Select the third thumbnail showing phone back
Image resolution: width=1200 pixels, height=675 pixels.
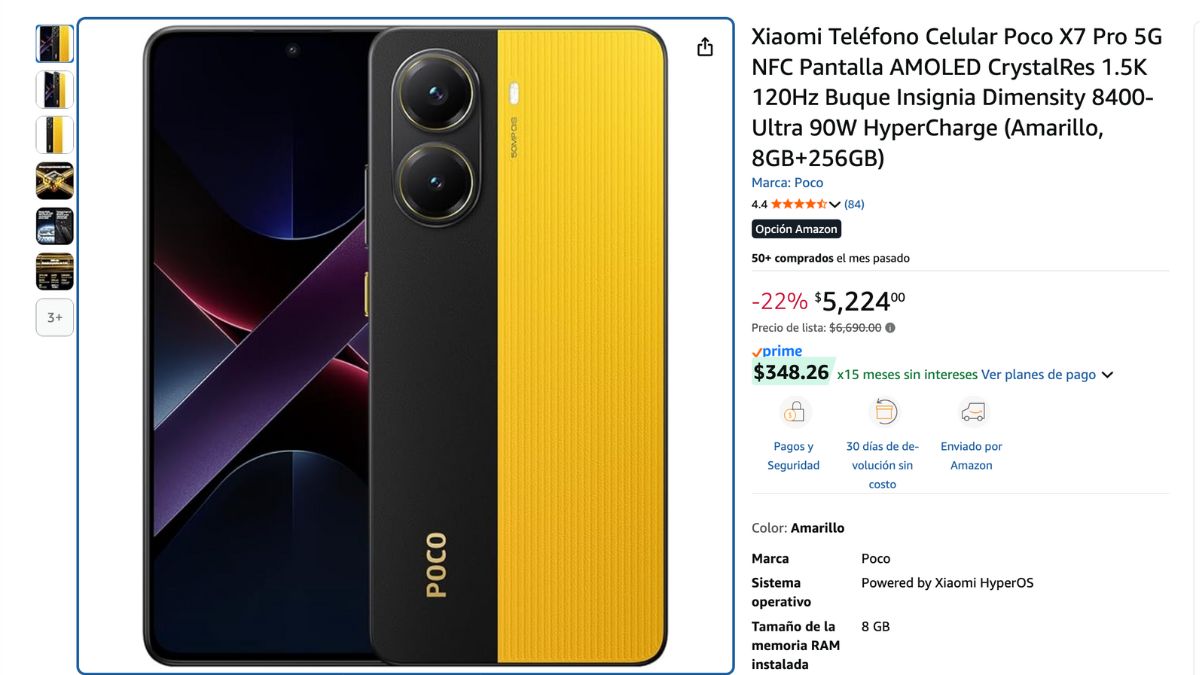click(x=55, y=135)
